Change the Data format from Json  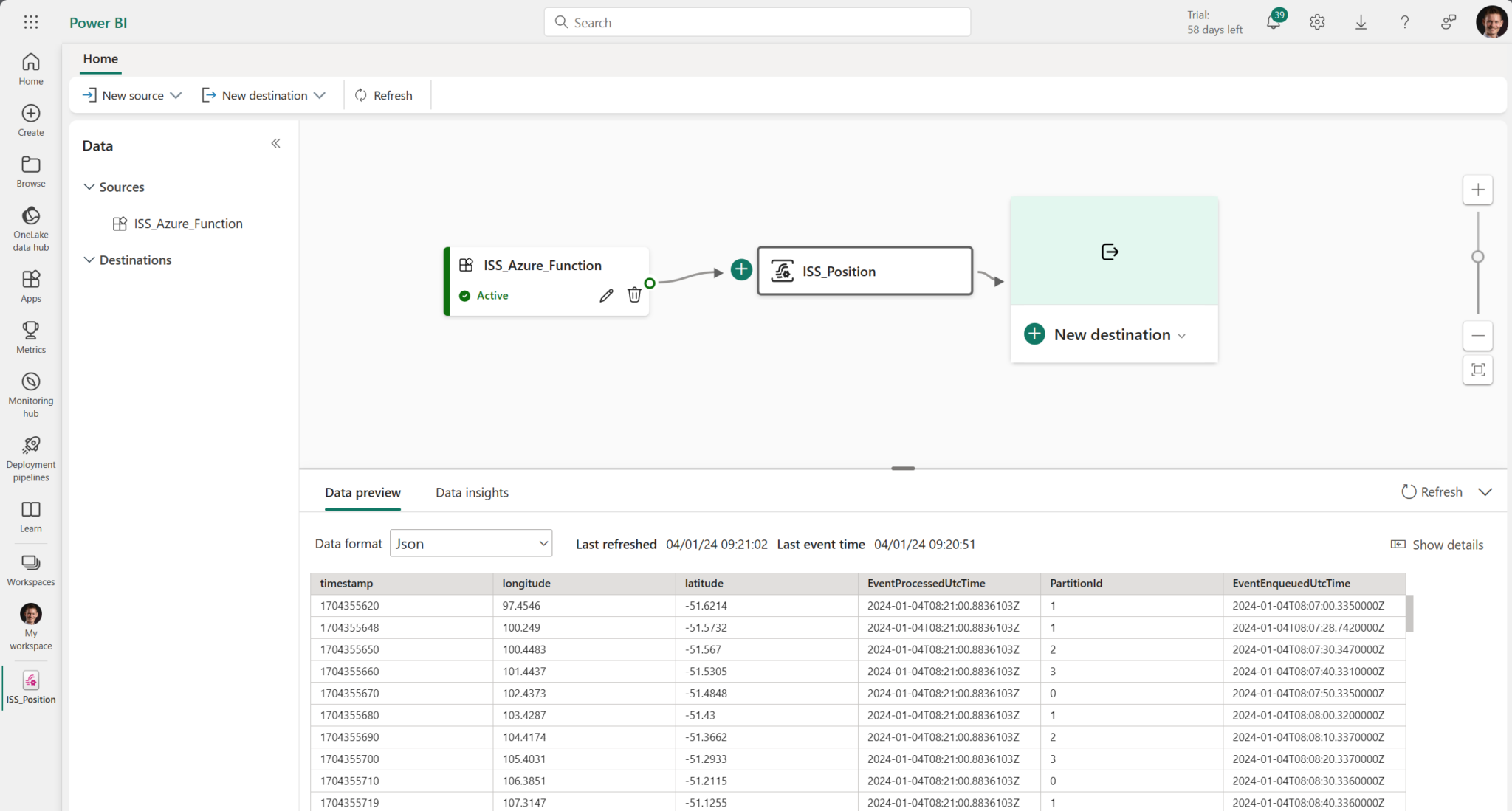(470, 543)
